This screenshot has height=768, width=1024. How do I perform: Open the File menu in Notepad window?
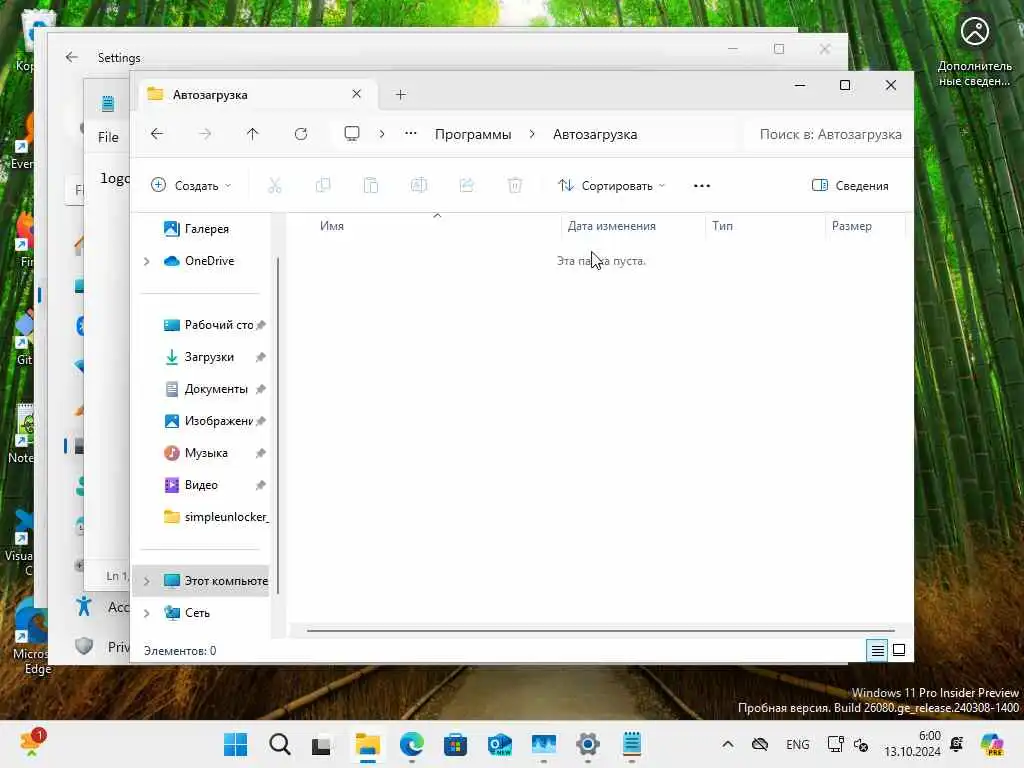[108, 137]
